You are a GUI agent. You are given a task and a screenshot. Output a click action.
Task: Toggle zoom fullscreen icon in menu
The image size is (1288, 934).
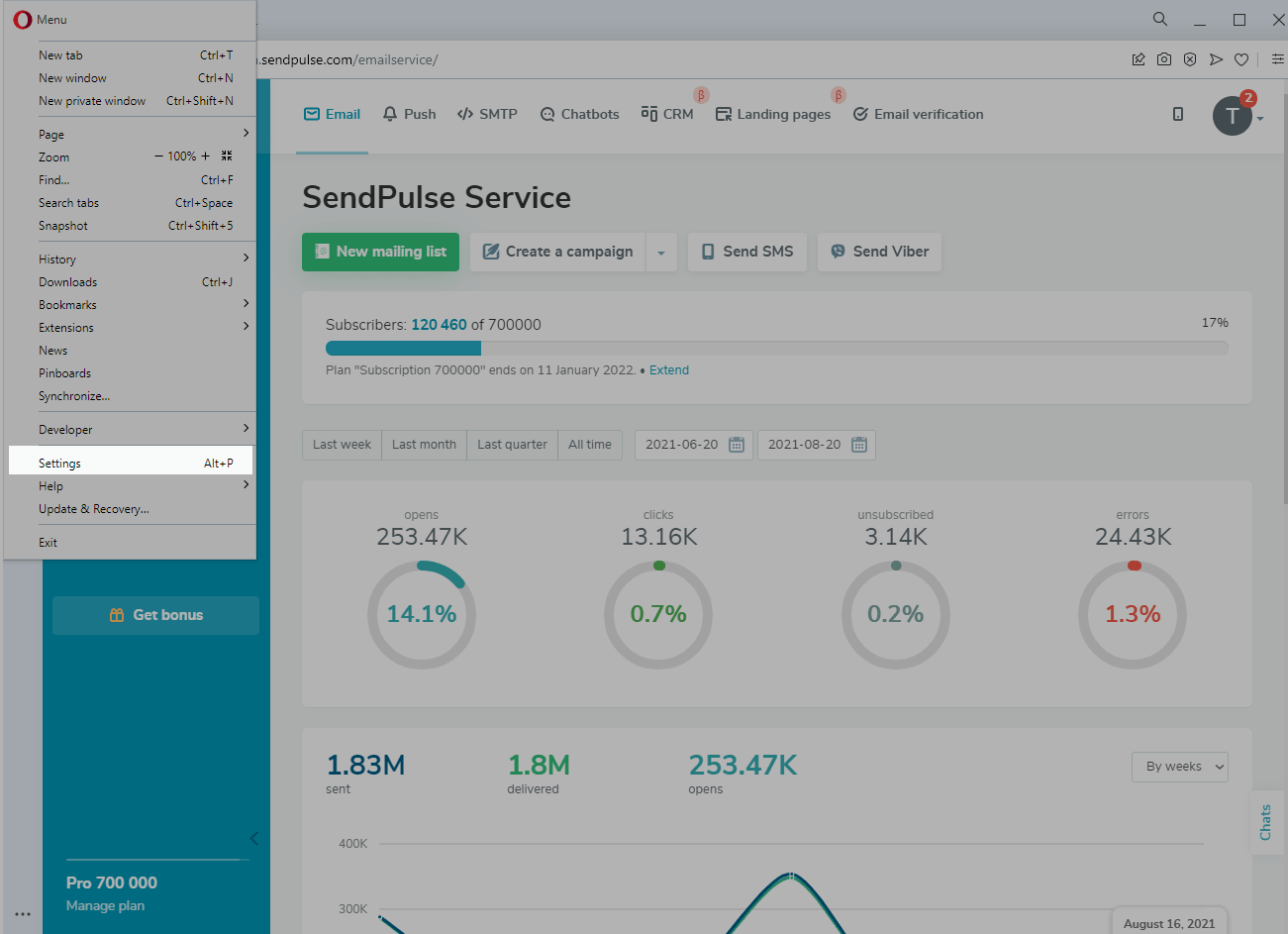227,156
